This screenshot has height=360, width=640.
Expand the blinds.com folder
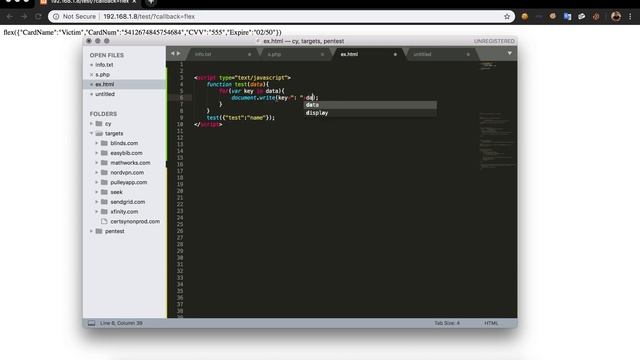click(x=97, y=143)
